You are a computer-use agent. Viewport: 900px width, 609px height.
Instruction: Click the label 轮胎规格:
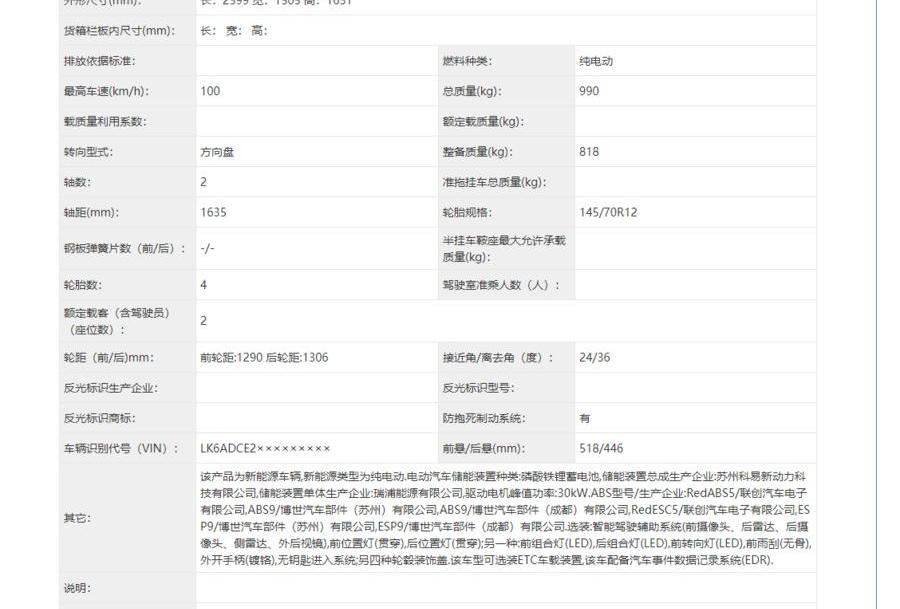pyautogui.click(x=467, y=212)
